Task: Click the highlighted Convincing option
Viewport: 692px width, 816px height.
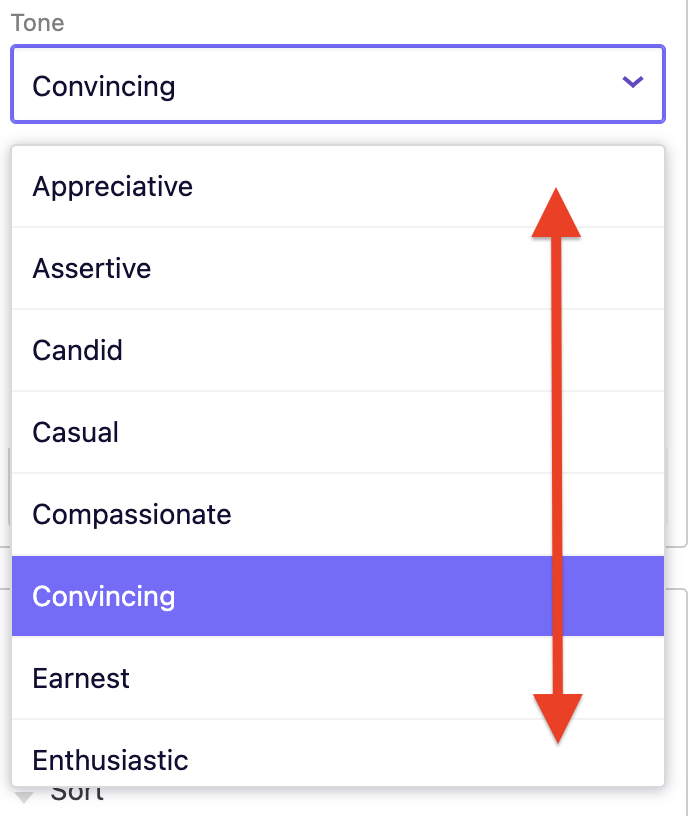Action: [103, 596]
